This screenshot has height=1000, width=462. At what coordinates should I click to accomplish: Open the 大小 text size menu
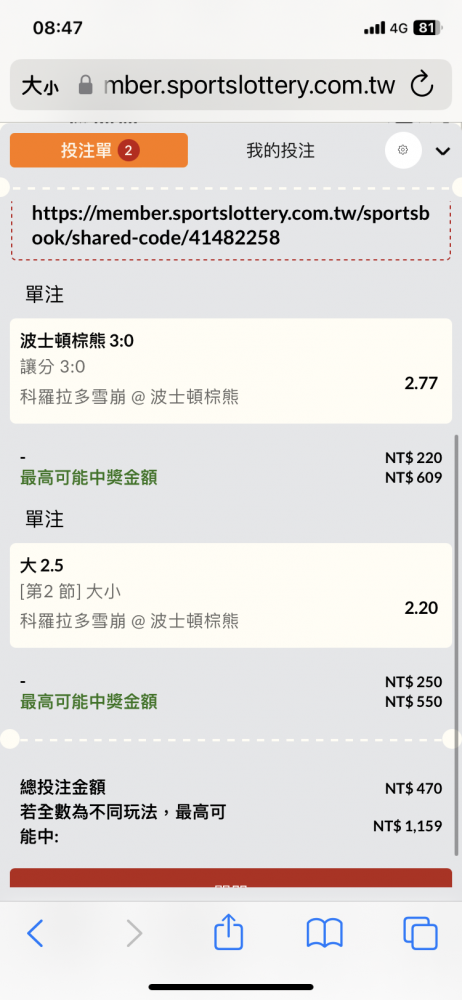click(40, 85)
